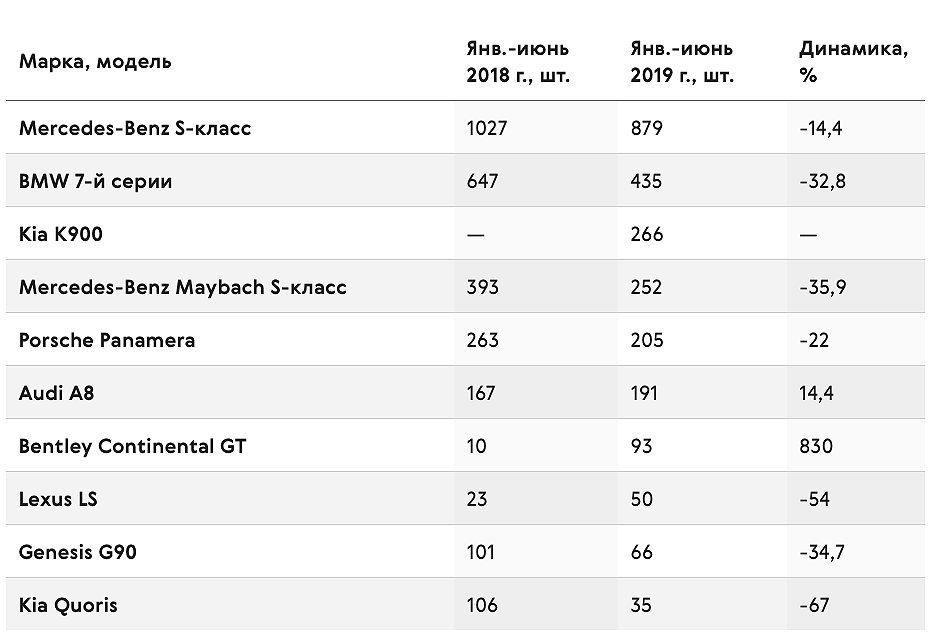Click the Audi A8 model cell

coord(57,393)
